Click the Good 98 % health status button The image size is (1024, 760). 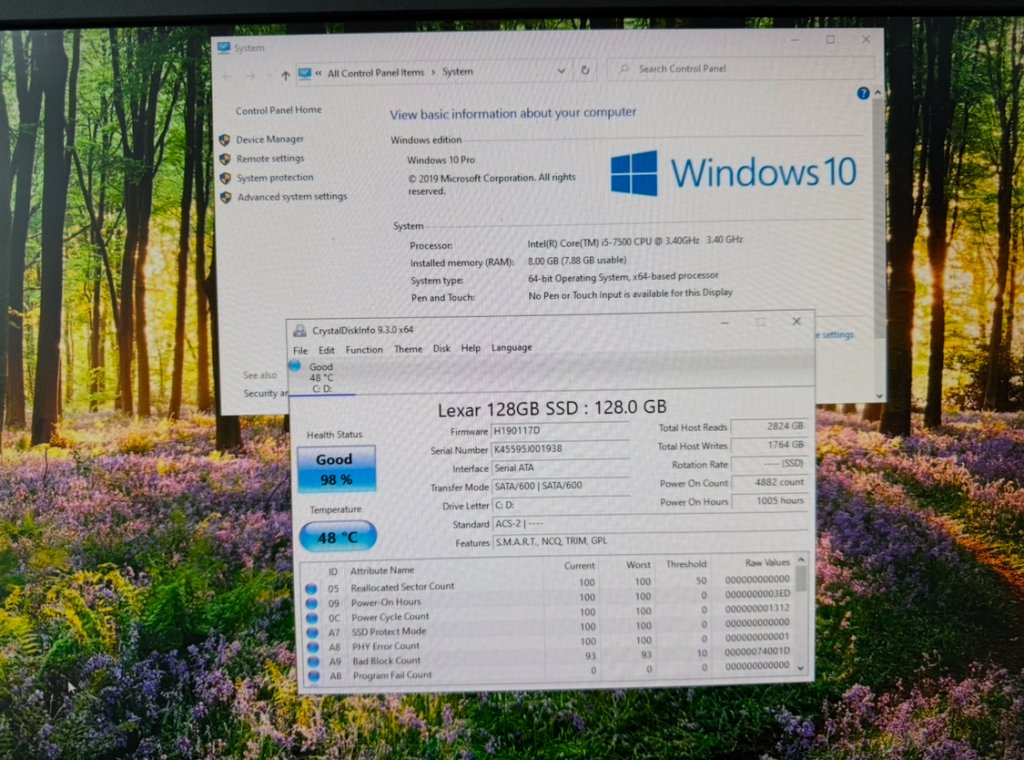tap(336, 469)
